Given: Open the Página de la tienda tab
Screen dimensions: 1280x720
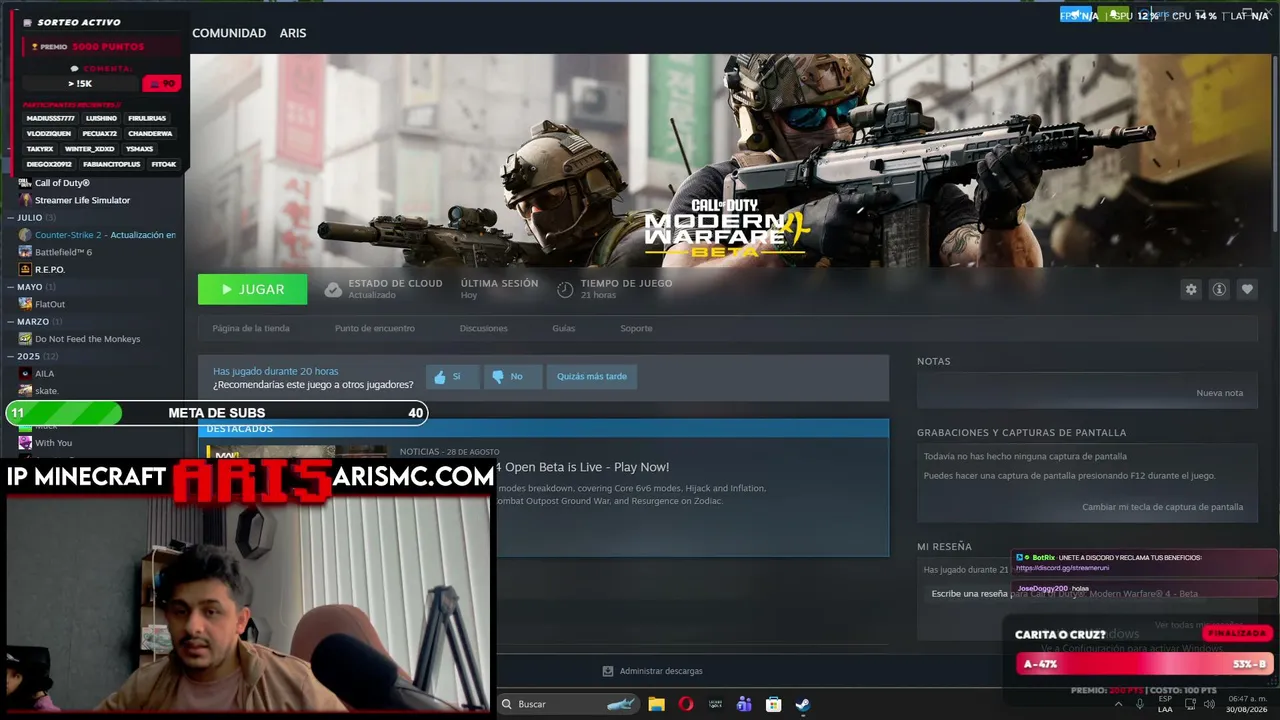Looking at the screenshot, I should coord(251,328).
